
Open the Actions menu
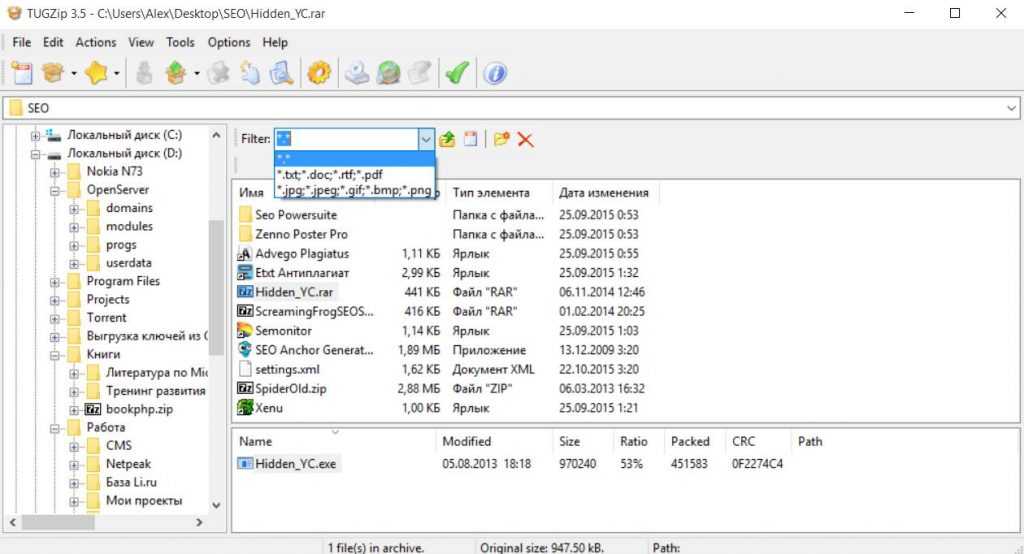coord(96,42)
